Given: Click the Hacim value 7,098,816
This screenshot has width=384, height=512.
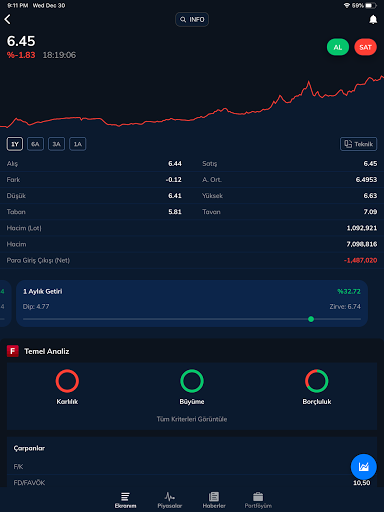Looking at the screenshot, I should pos(362,244).
